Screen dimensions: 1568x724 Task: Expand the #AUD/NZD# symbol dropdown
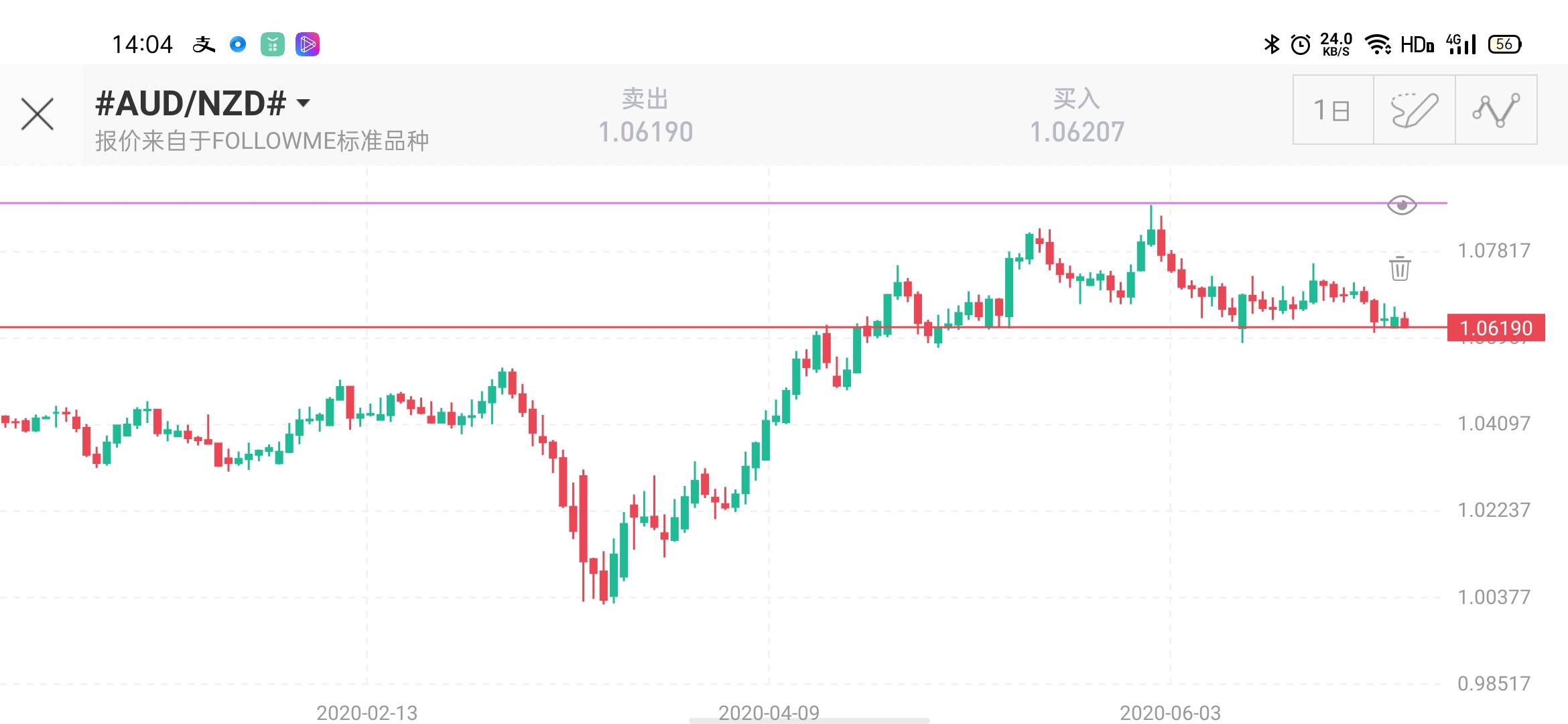[x=303, y=103]
